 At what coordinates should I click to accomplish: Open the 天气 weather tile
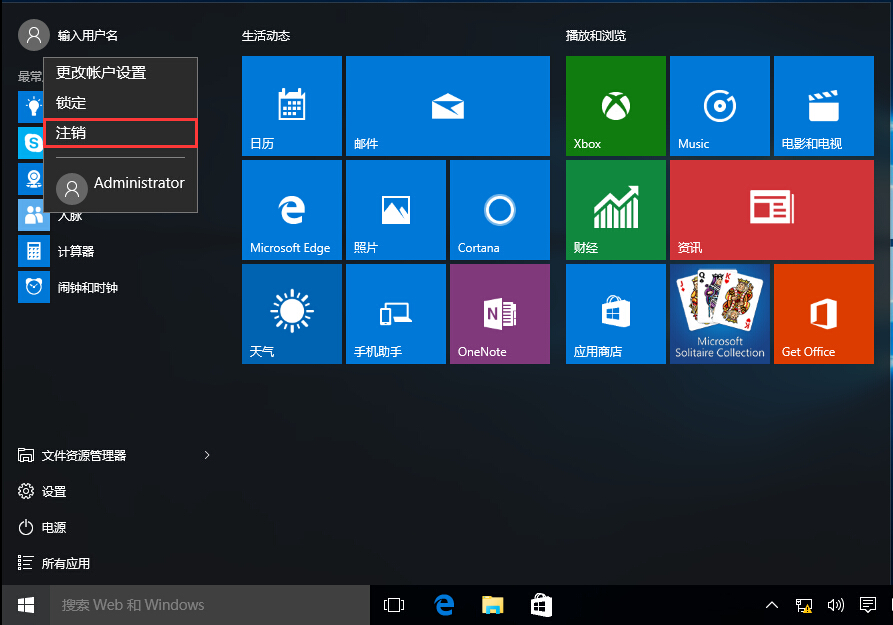click(x=291, y=314)
